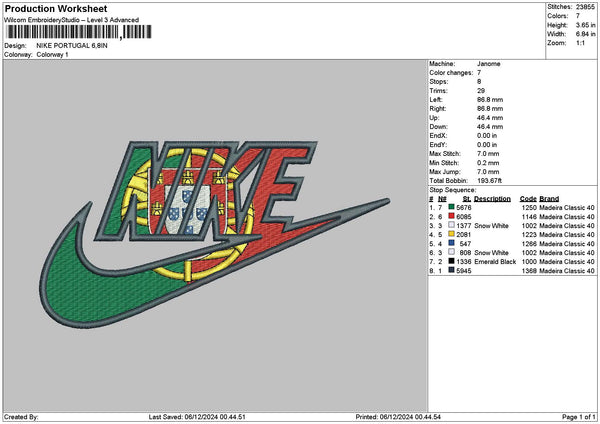Select the red 6085 thread swatch
The image size is (600, 424).
pos(452,217)
